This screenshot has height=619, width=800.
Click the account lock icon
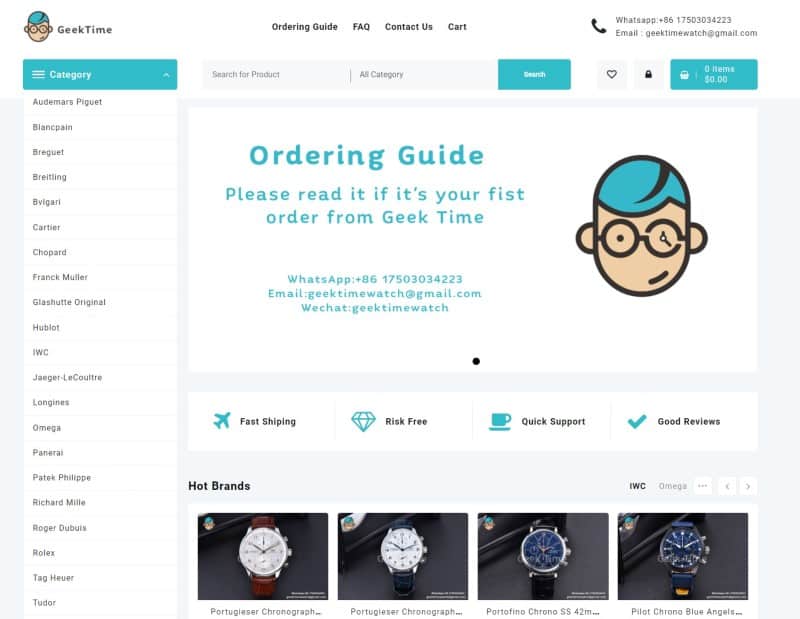648,75
